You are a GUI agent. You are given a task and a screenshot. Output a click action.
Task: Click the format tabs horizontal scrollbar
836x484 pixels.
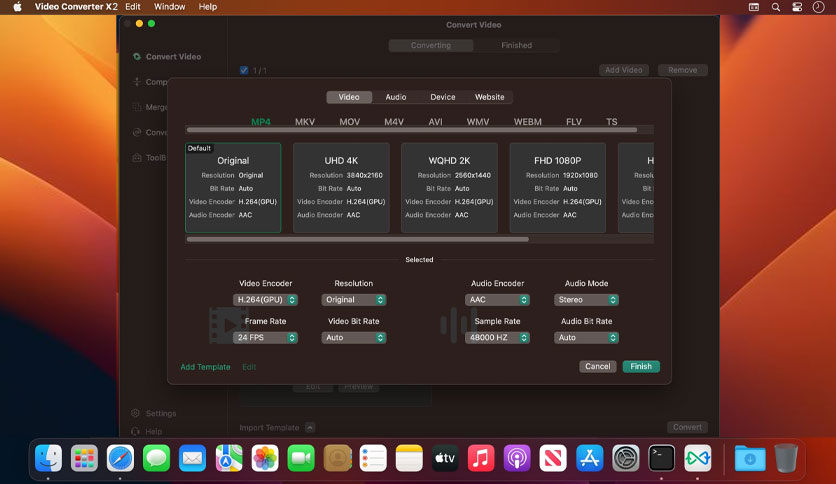pyautogui.click(x=412, y=130)
